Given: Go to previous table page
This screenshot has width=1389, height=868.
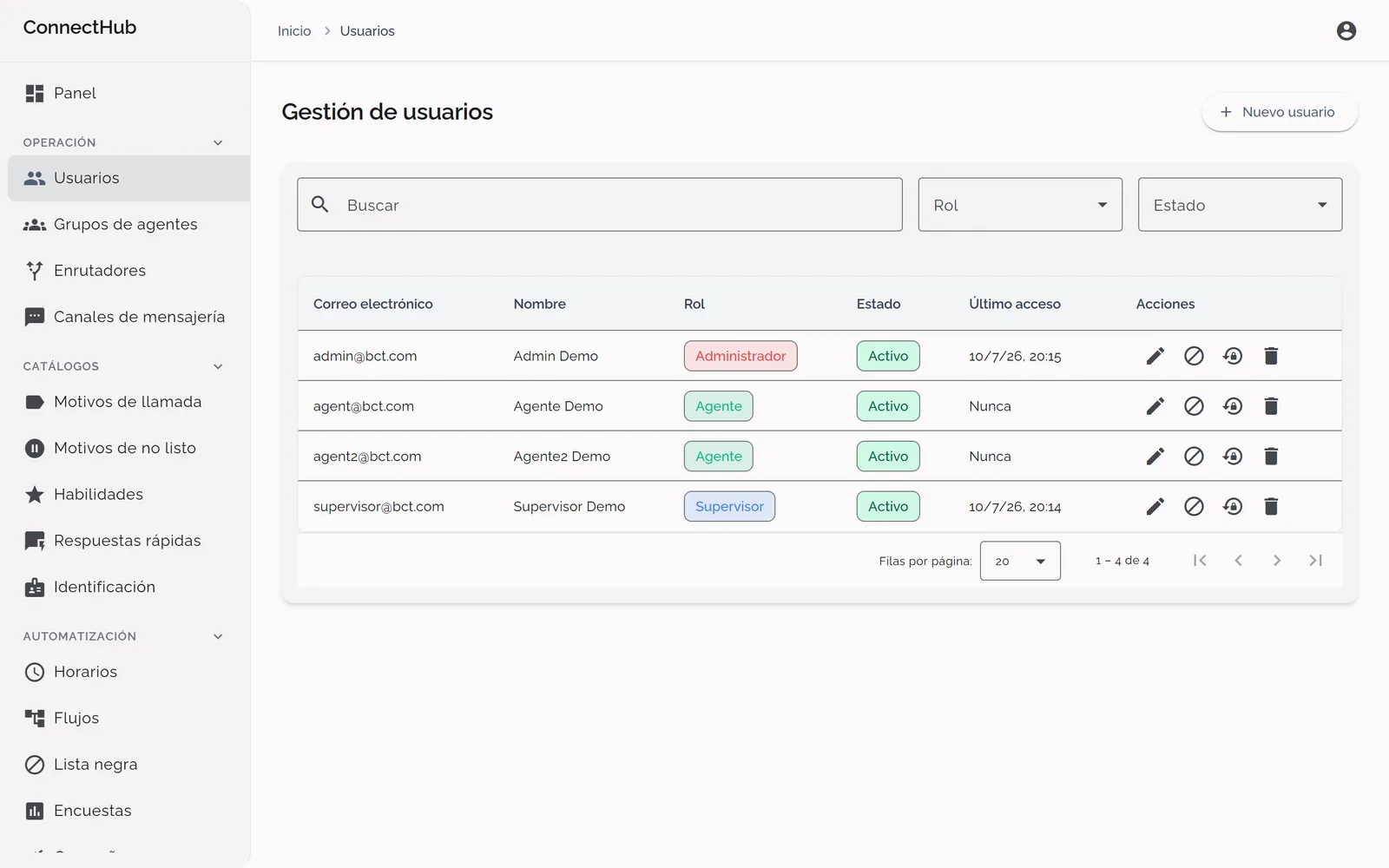Looking at the screenshot, I should point(1239,561).
